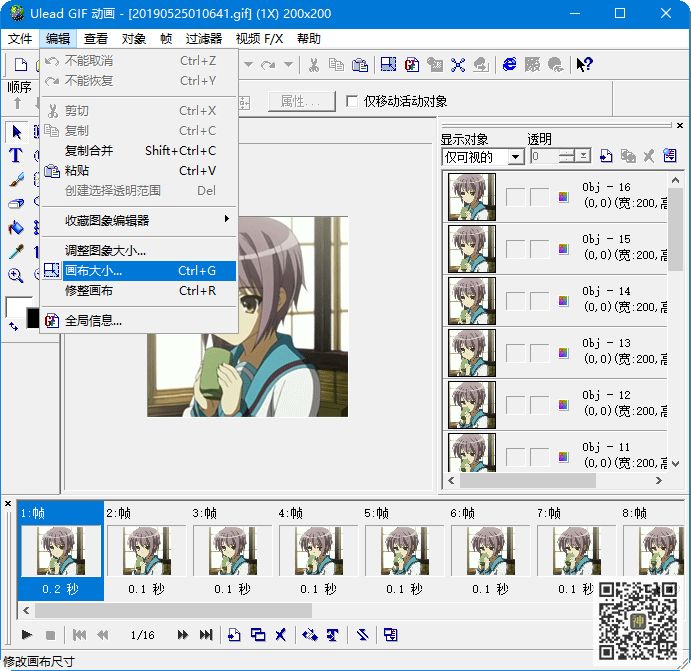The height and width of the screenshot is (671, 691).
Task: Choose Canvas Size menu entry
Action: tap(139, 271)
